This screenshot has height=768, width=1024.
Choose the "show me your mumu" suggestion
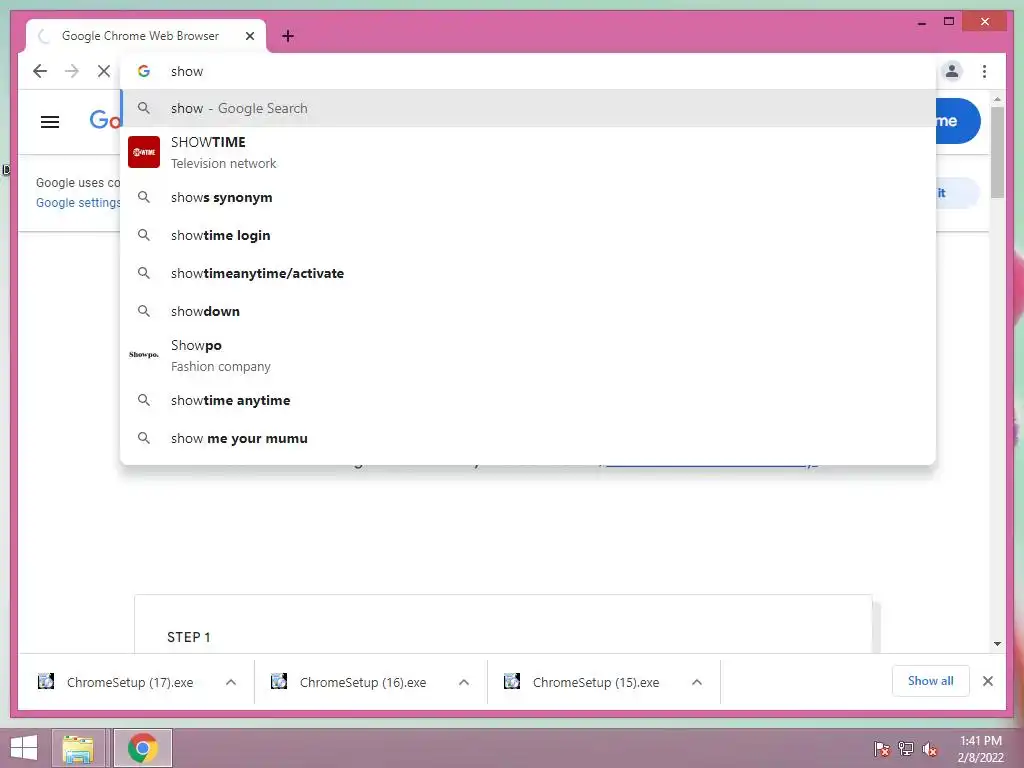pos(528,438)
